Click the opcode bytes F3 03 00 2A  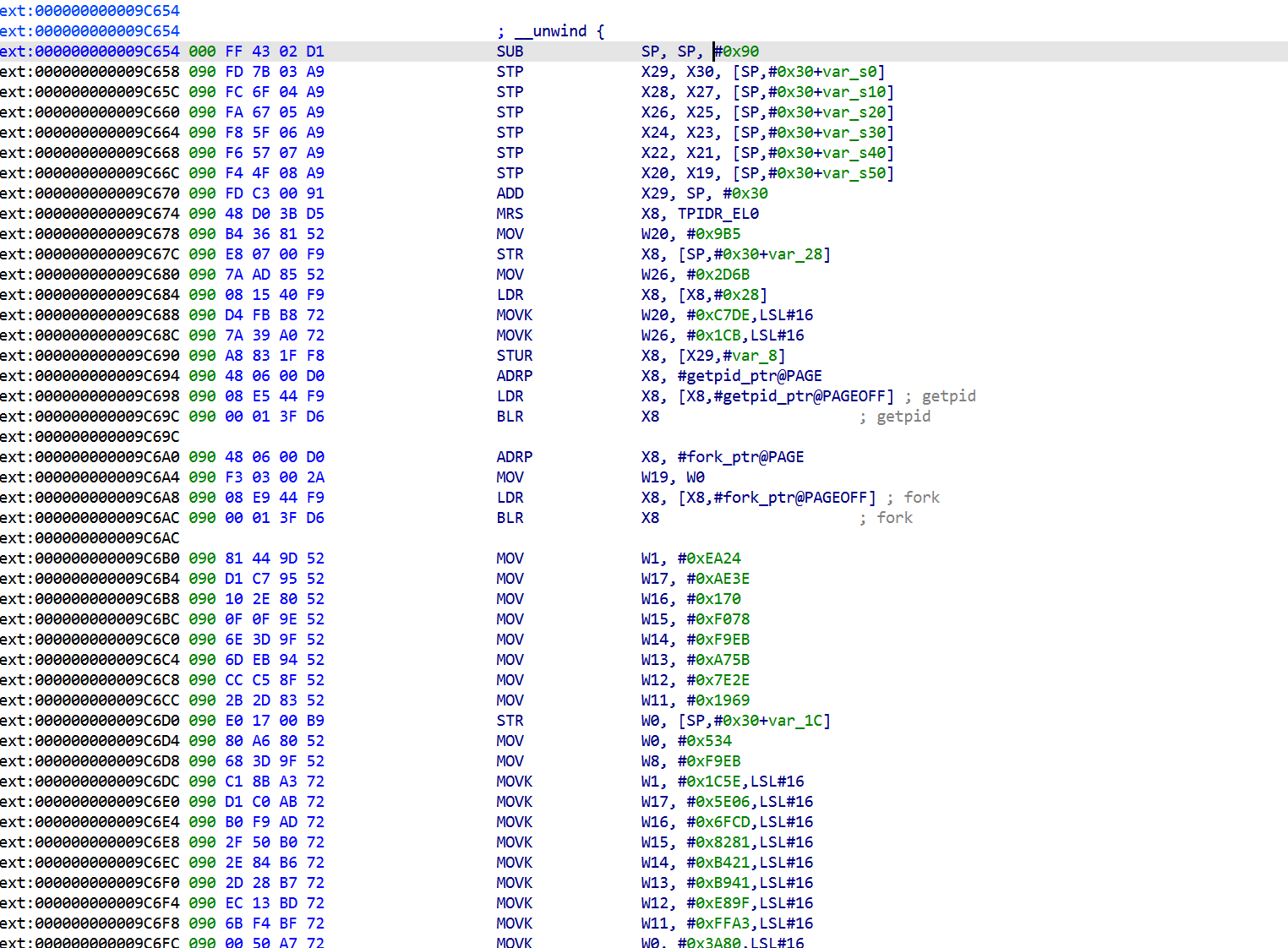pos(275,477)
